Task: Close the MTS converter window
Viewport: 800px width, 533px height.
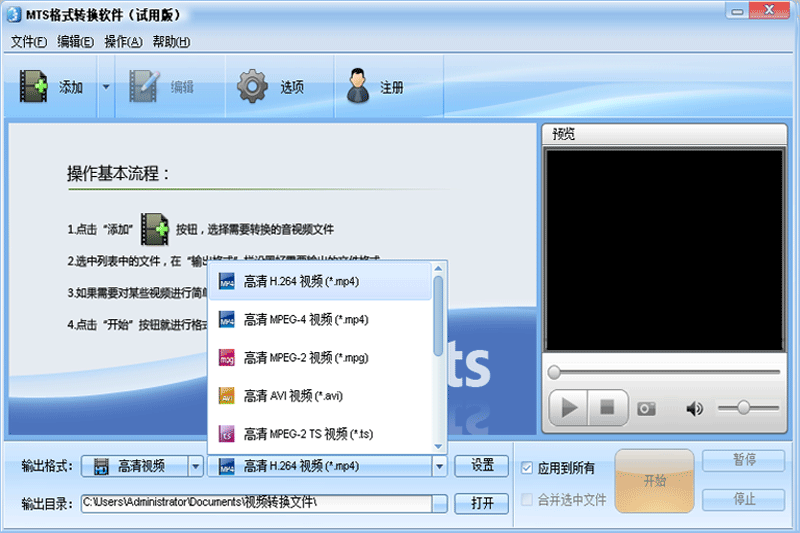Action: coord(769,11)
